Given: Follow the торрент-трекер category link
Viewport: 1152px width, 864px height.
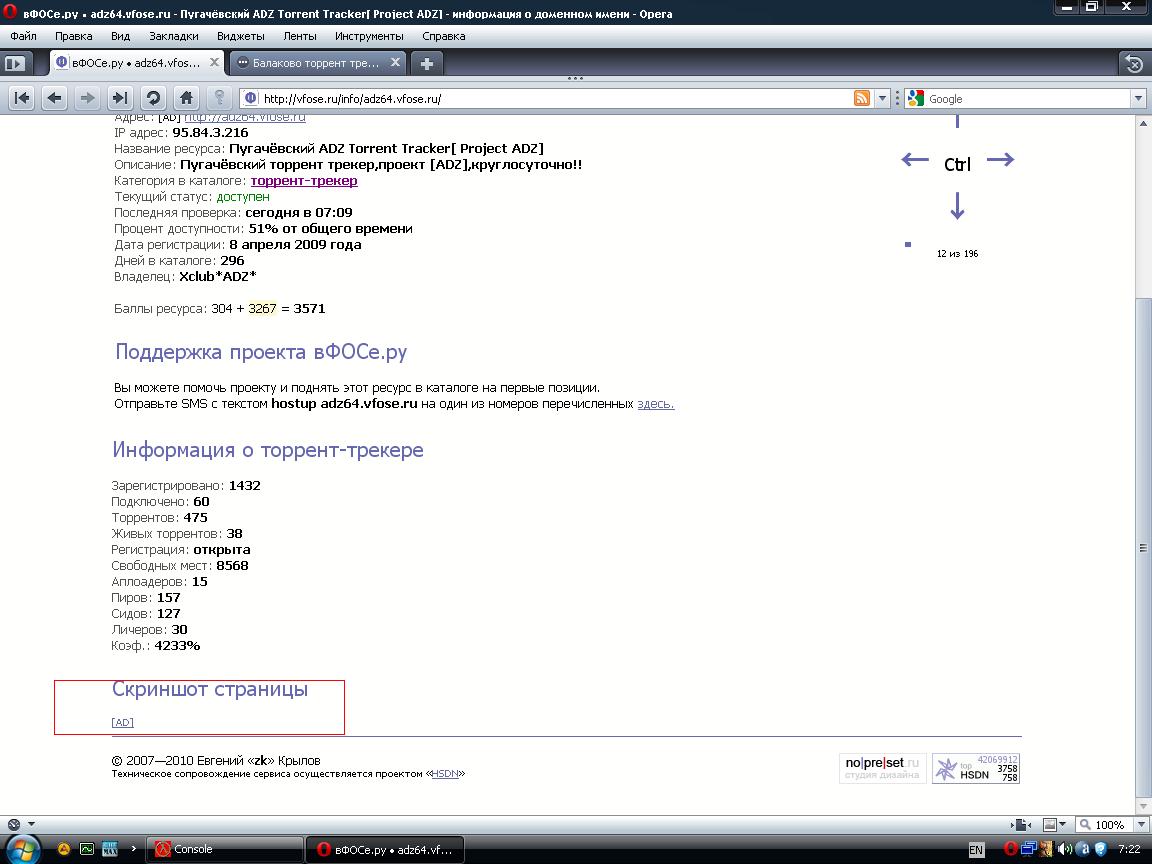Looking at the screenshot, I should pos(304,181).
